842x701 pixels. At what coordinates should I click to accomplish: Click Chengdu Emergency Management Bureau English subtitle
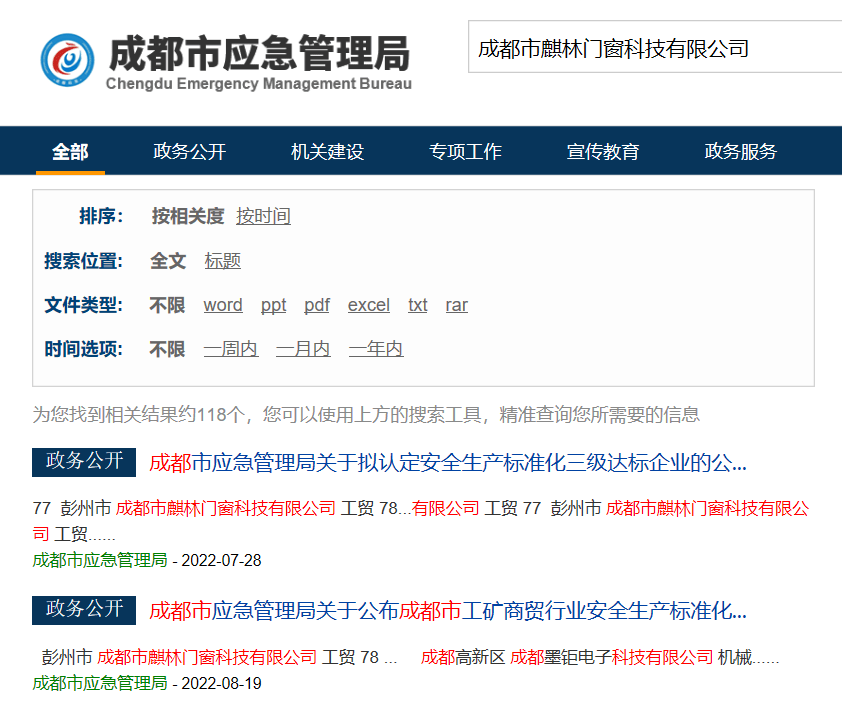pos(259,84)
